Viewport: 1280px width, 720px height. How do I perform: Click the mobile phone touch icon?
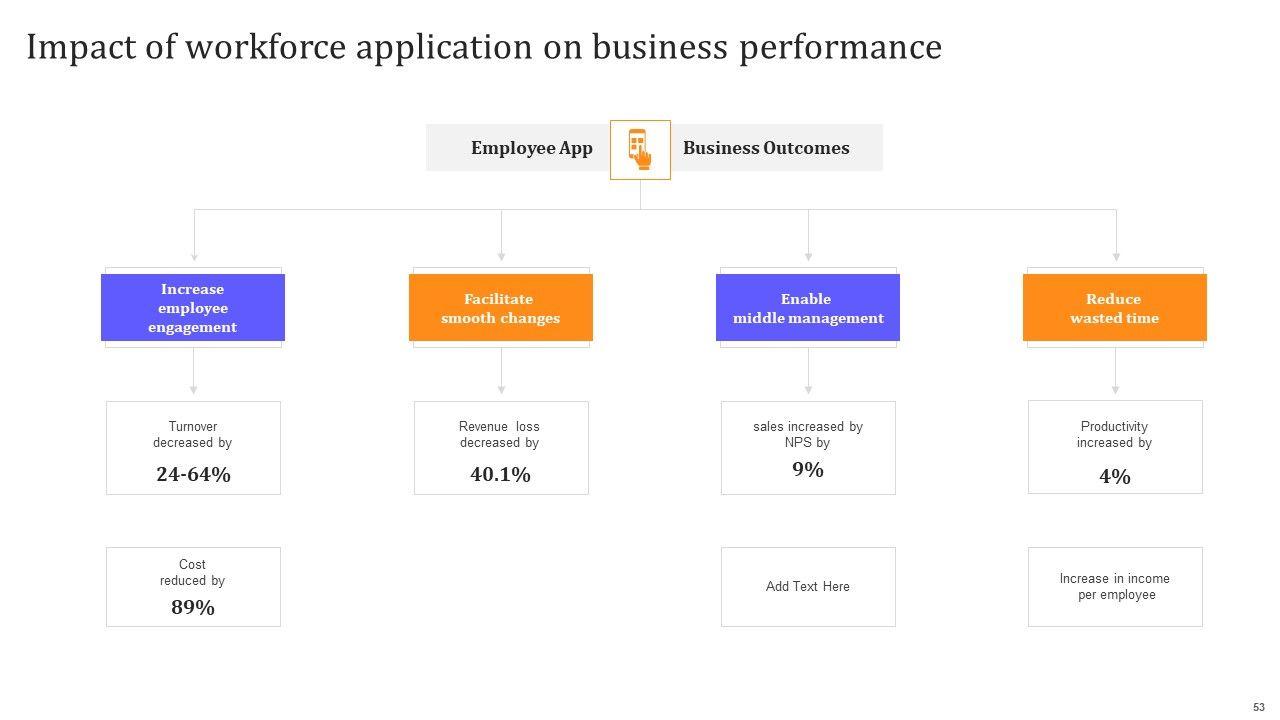pyautogui.click(x=640, y=149)
